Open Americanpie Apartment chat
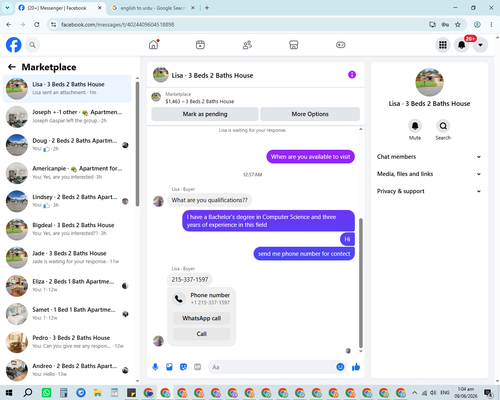 point(67,173)
